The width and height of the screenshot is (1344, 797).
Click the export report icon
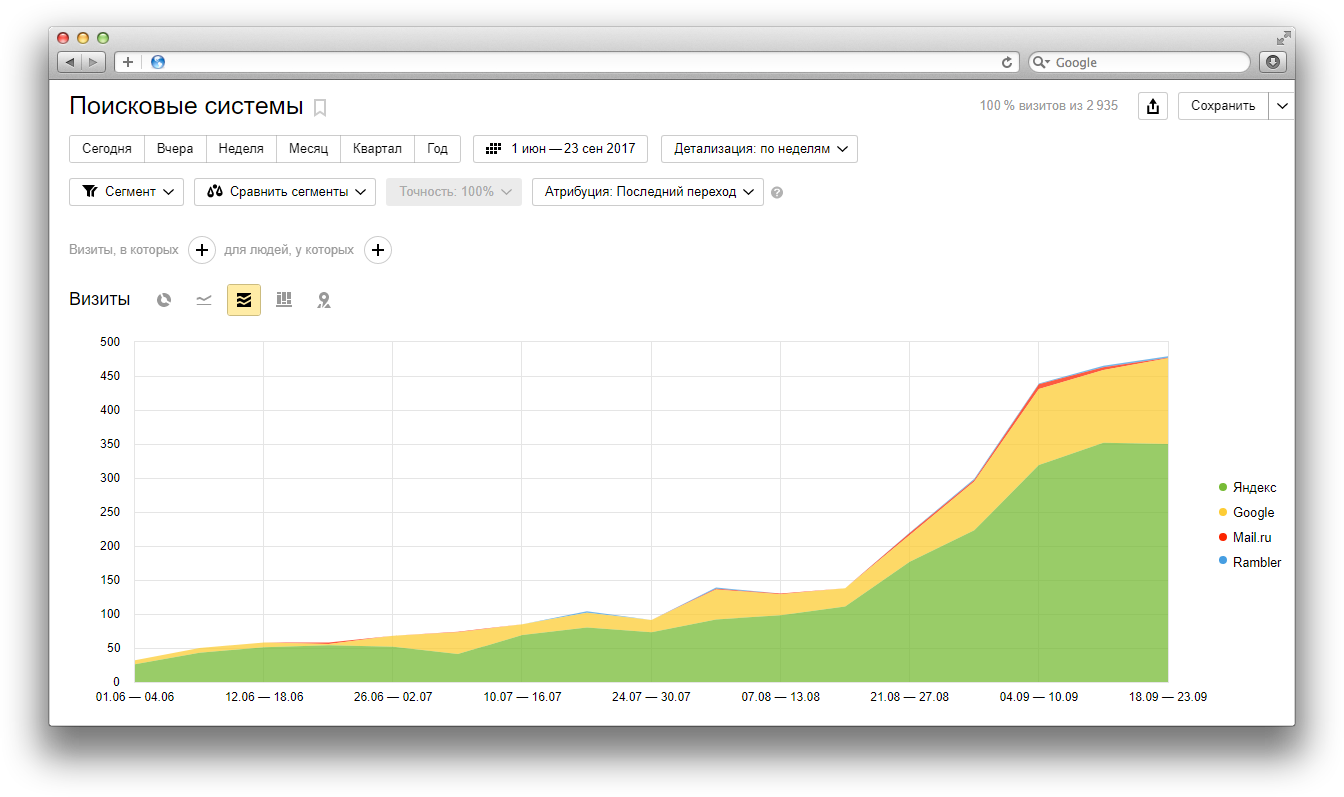pos(1153,106)
